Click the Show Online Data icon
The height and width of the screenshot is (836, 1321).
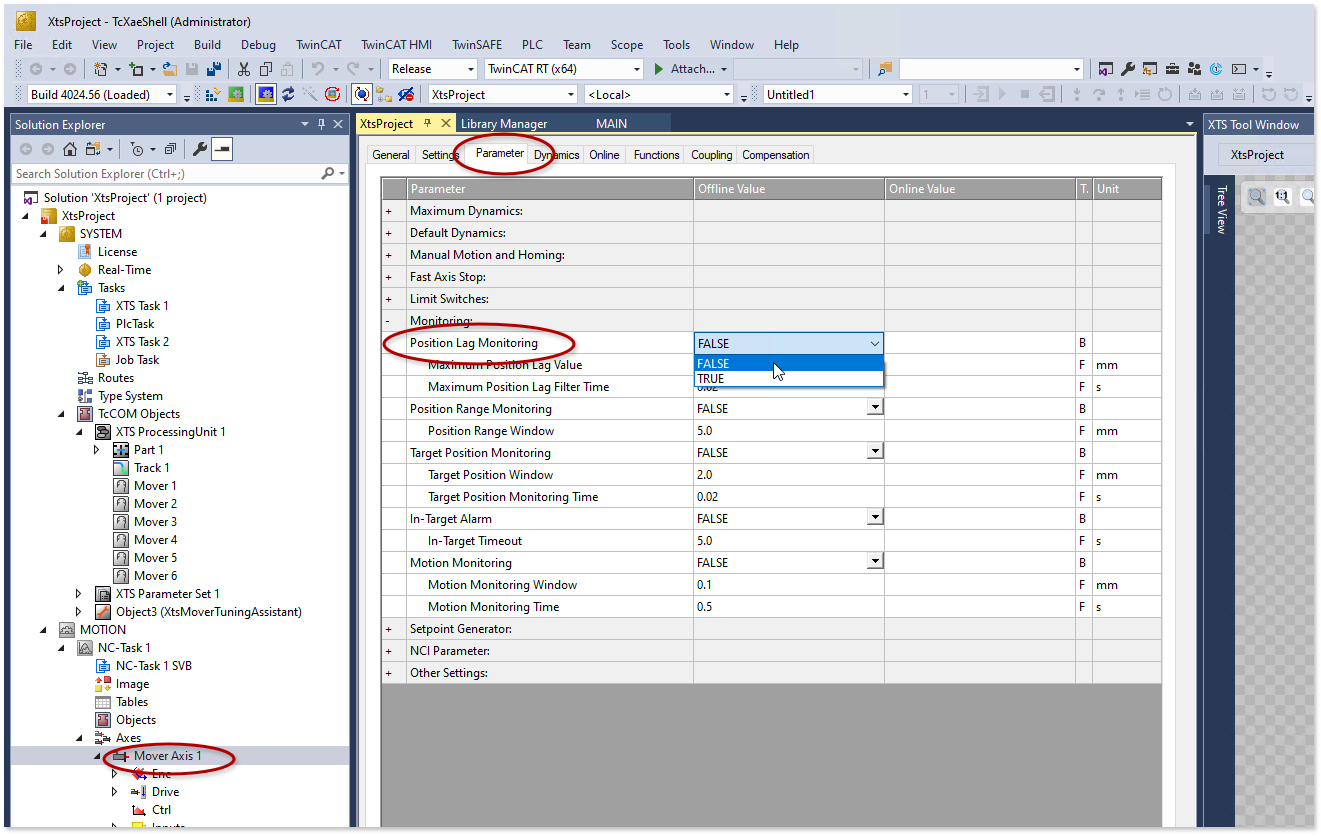pyautogui.click(x=362, y=94)
